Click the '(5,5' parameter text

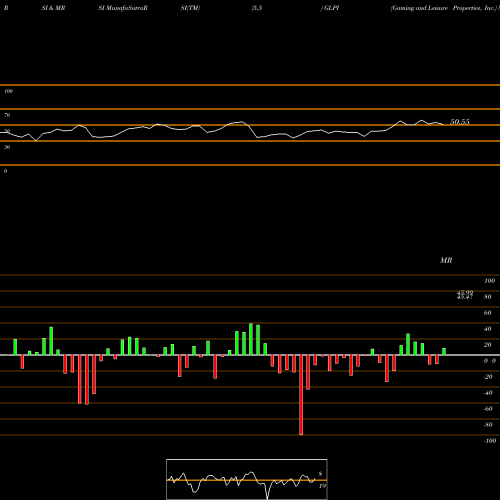[257, 8]
